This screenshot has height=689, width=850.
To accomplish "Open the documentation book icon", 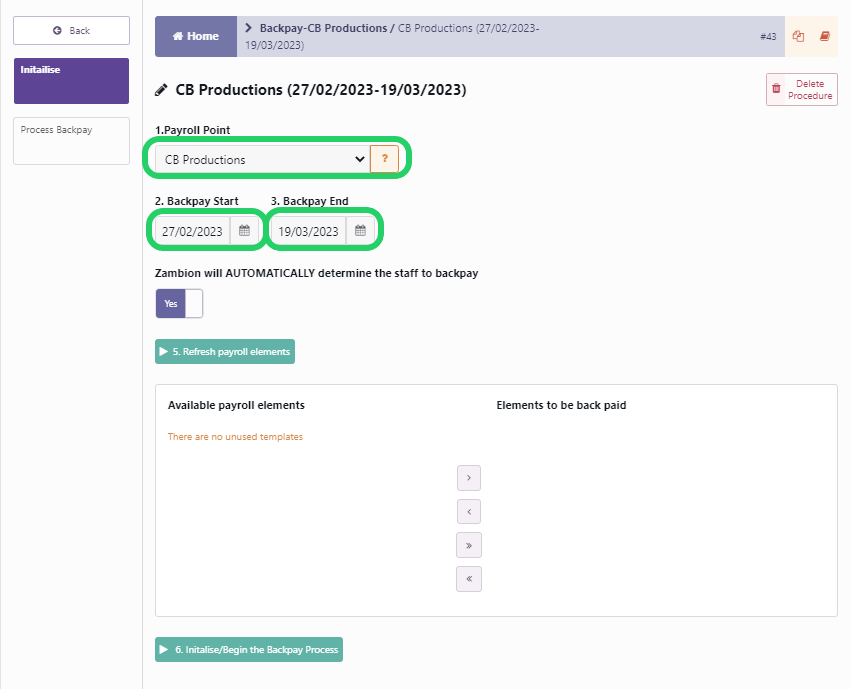I will click(x=824, y=35).
